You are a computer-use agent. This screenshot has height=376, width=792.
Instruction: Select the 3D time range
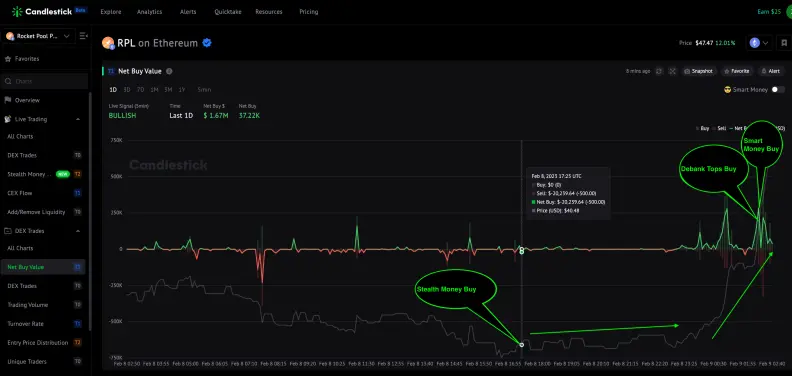(x=127, y=89)
